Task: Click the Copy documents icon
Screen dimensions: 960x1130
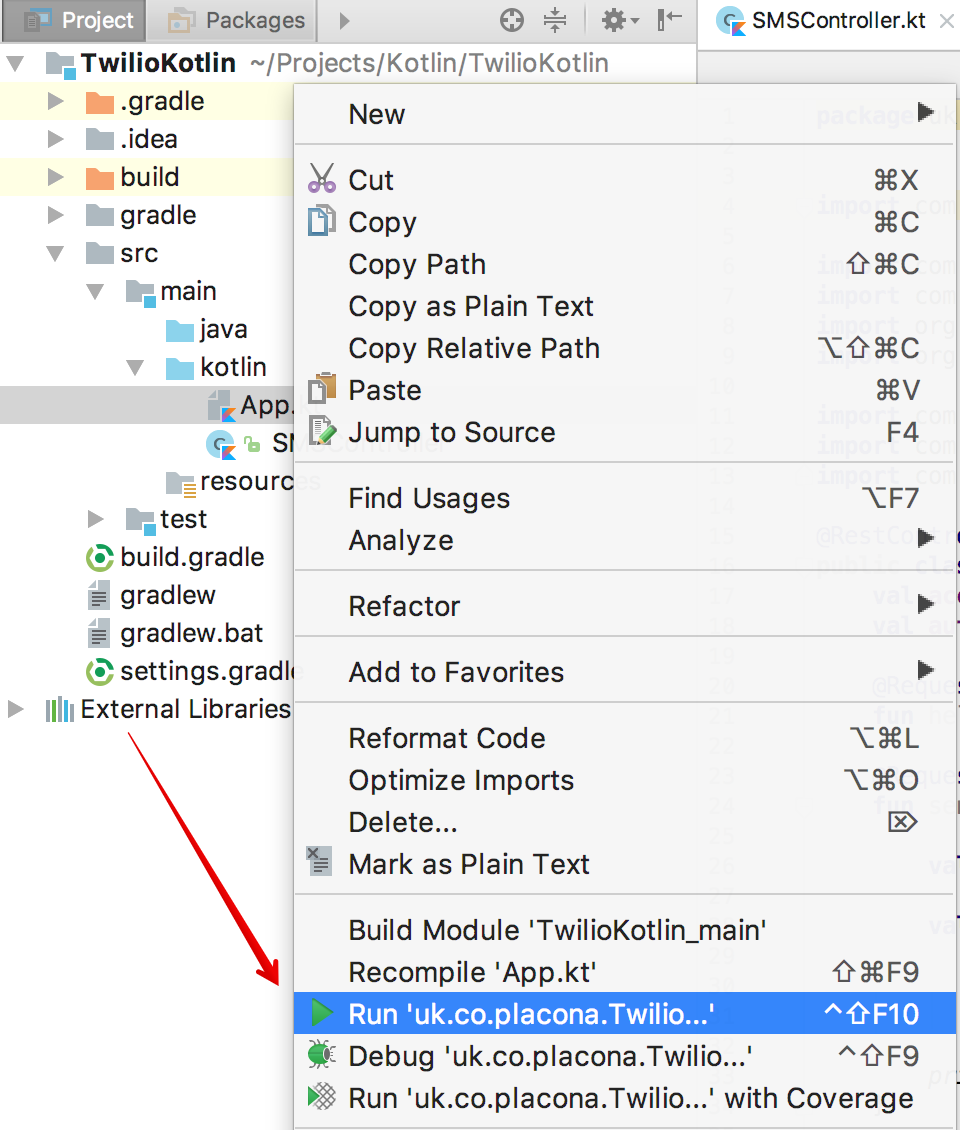Action: click(321, 222)
